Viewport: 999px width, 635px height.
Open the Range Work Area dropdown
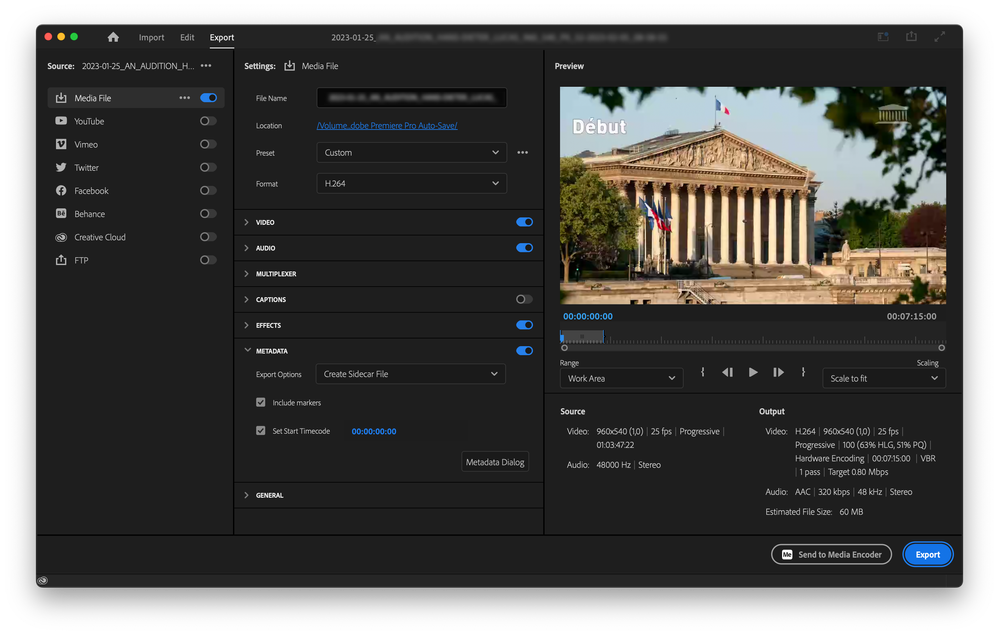pyautogui.click(x=620, y=379)
